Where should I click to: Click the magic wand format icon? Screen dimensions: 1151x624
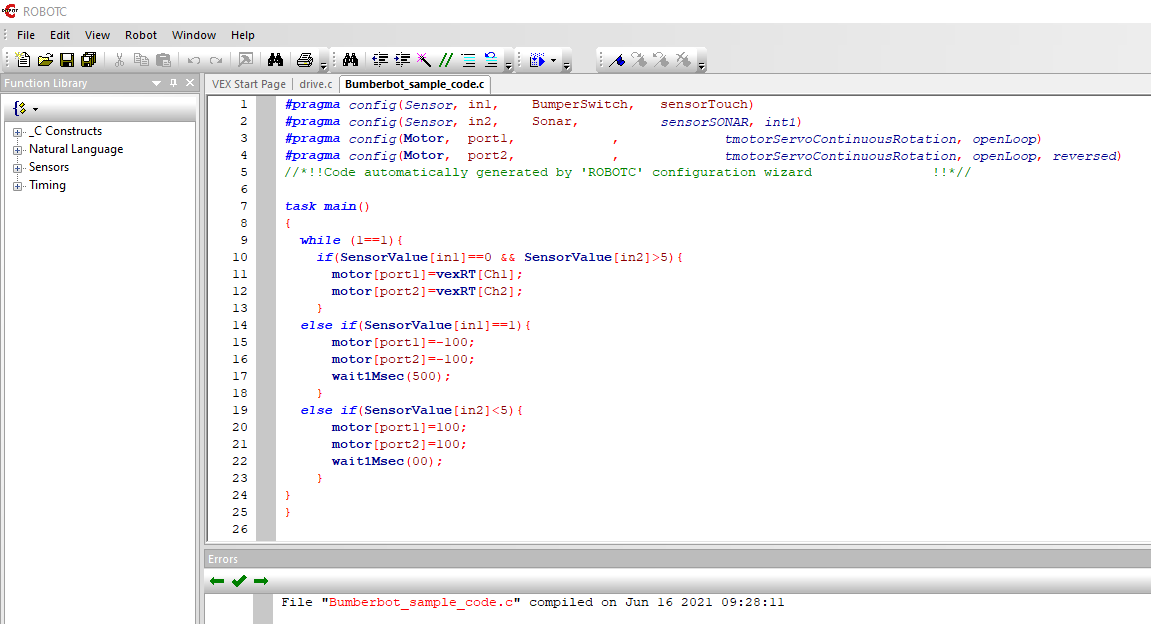click(x=424, y=60)
